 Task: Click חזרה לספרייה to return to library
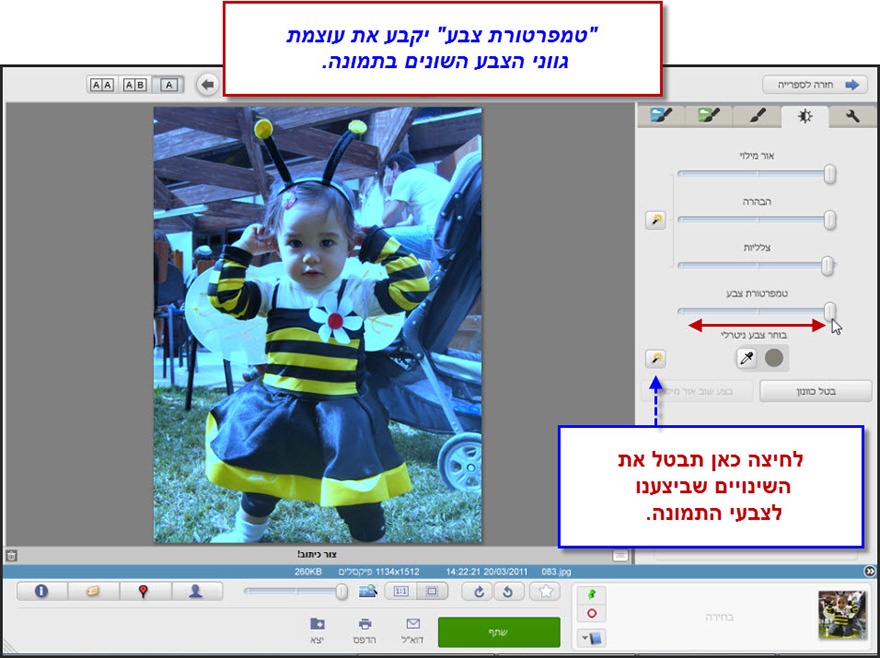click(x=815, y=84)
